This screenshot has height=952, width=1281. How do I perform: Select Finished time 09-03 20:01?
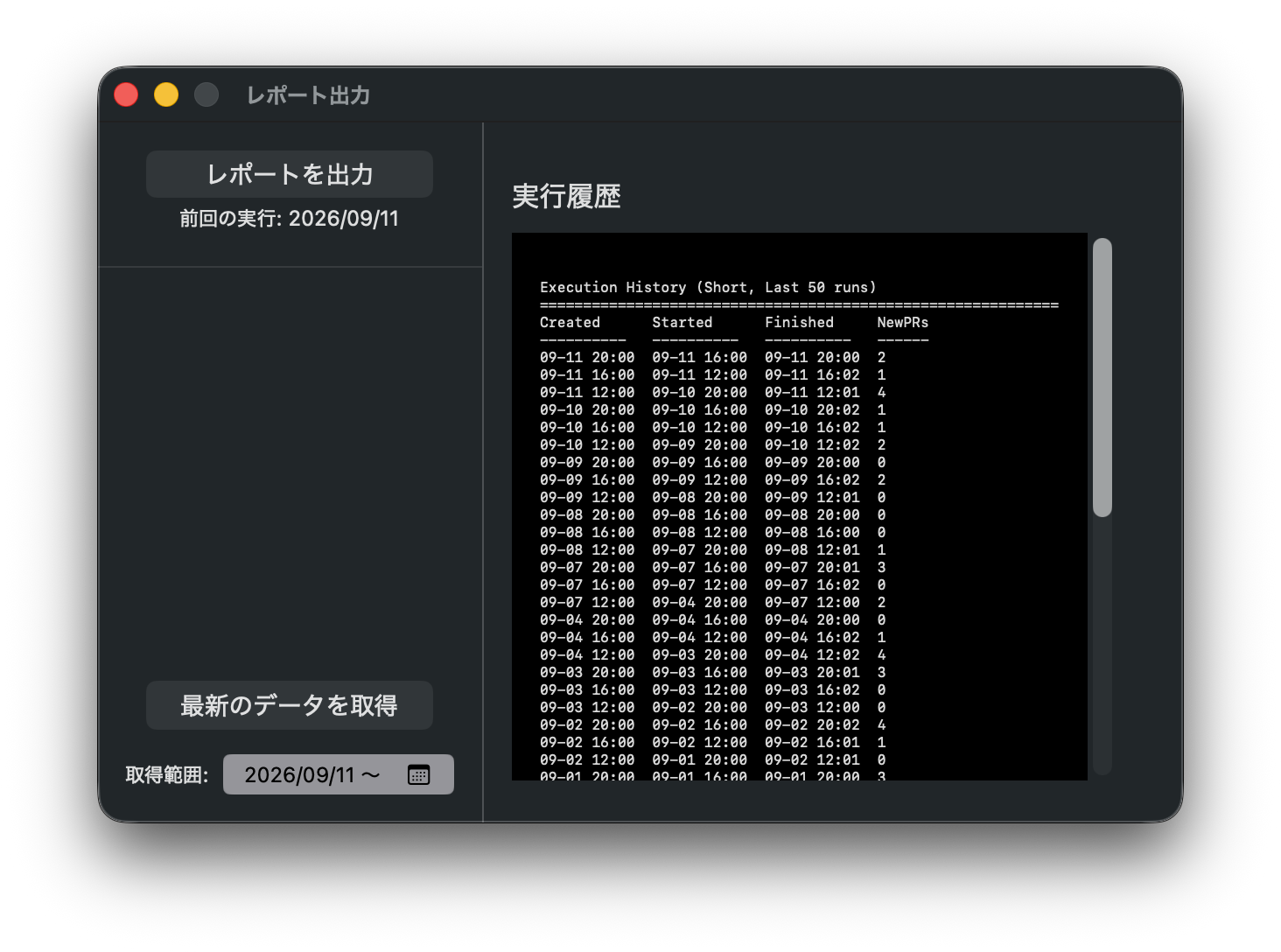[812, 672]
